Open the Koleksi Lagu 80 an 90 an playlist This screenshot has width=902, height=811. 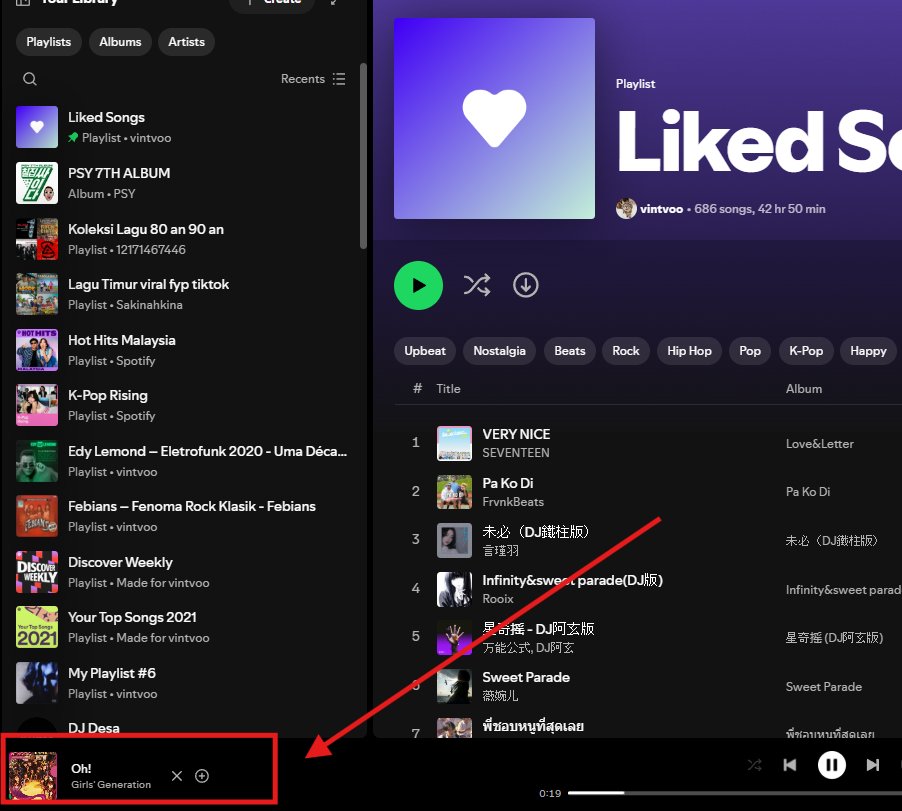pyautogui.click(x=181, y=239)
